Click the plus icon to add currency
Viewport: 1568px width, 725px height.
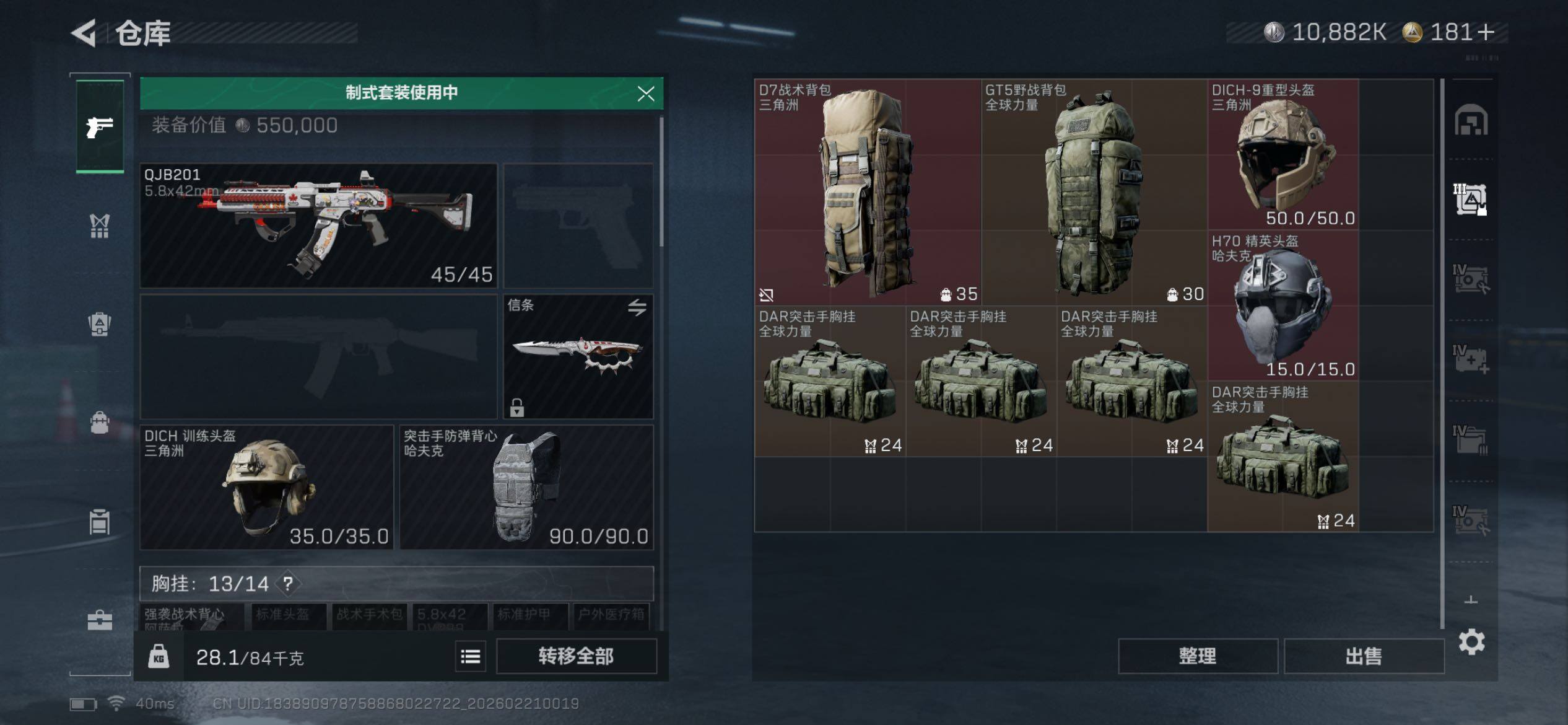(1486, 32)
